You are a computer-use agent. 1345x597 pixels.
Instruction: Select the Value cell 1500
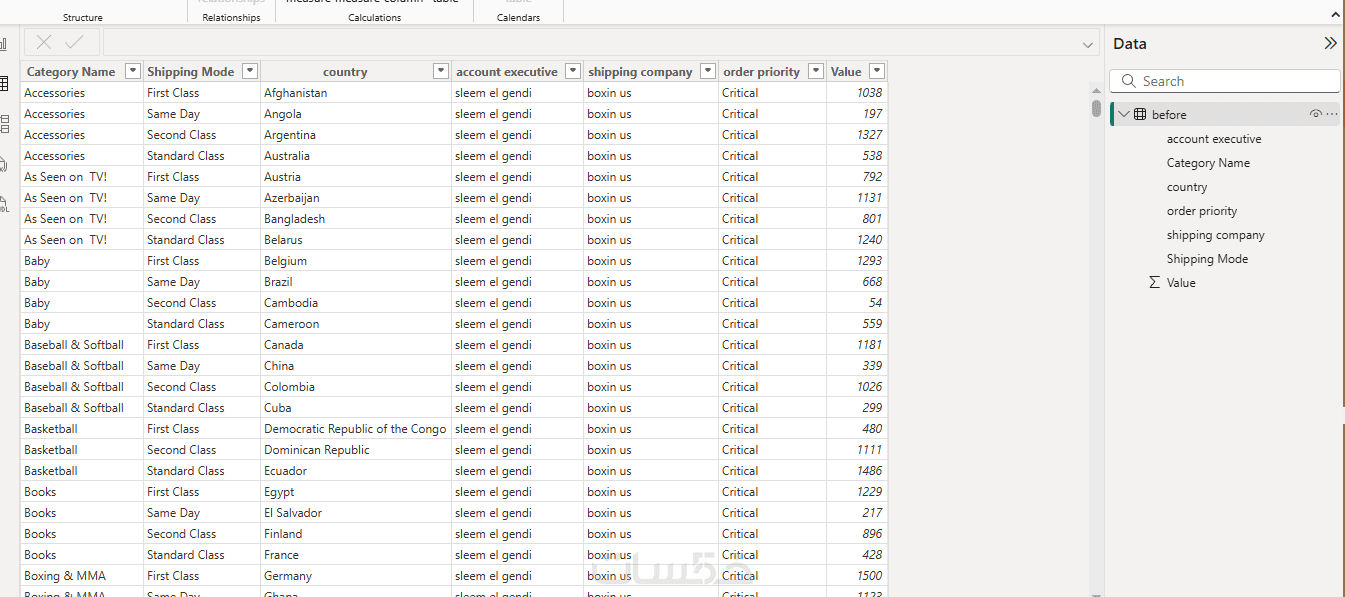[x=857, y=576]
